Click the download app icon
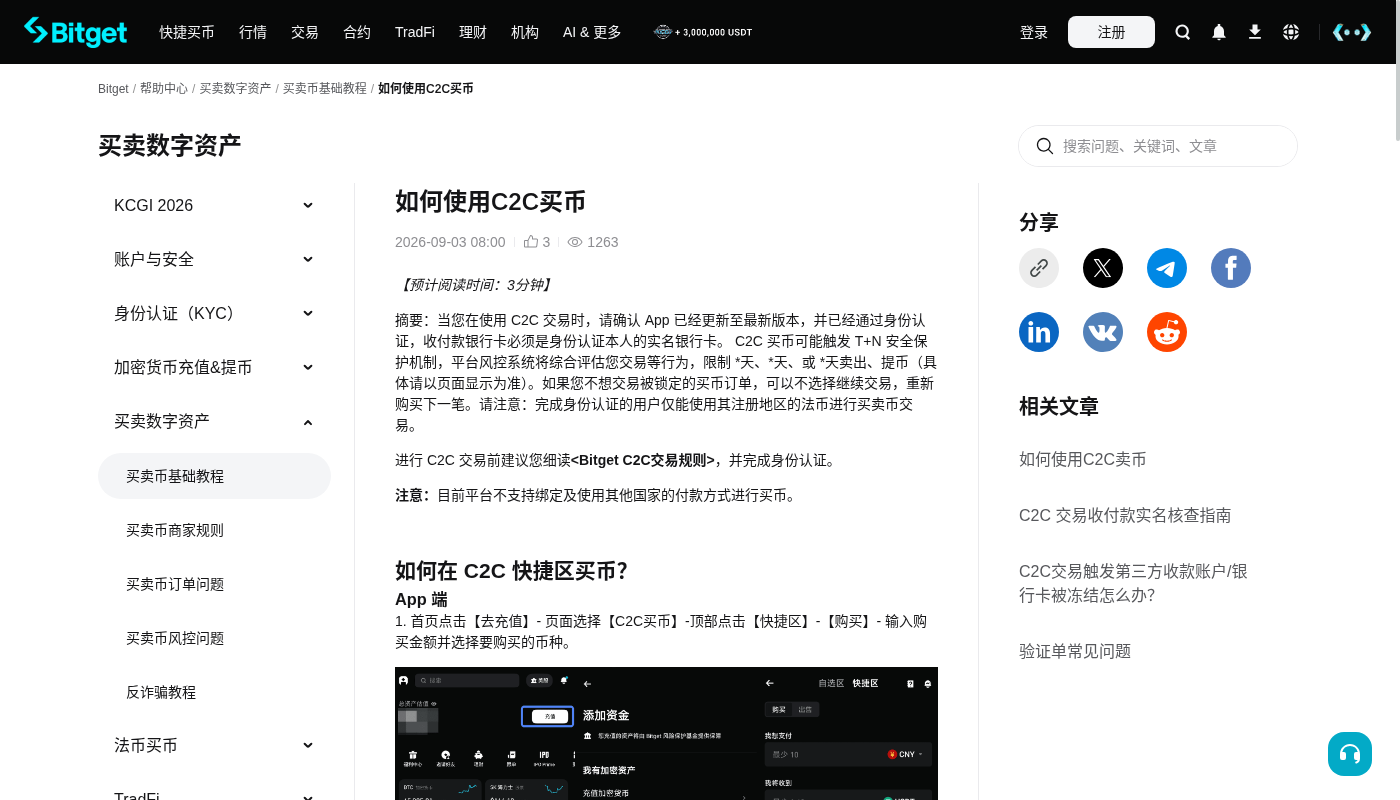 pos(1255,32)
